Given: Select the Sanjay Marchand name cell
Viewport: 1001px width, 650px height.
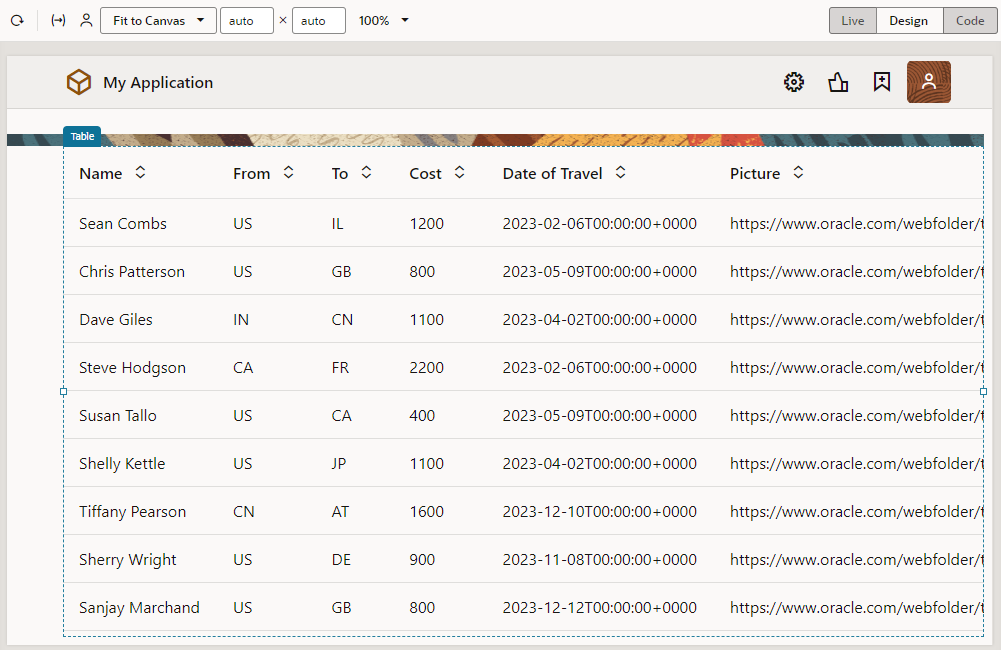Looking at the screenshot, I should point(139,608).
